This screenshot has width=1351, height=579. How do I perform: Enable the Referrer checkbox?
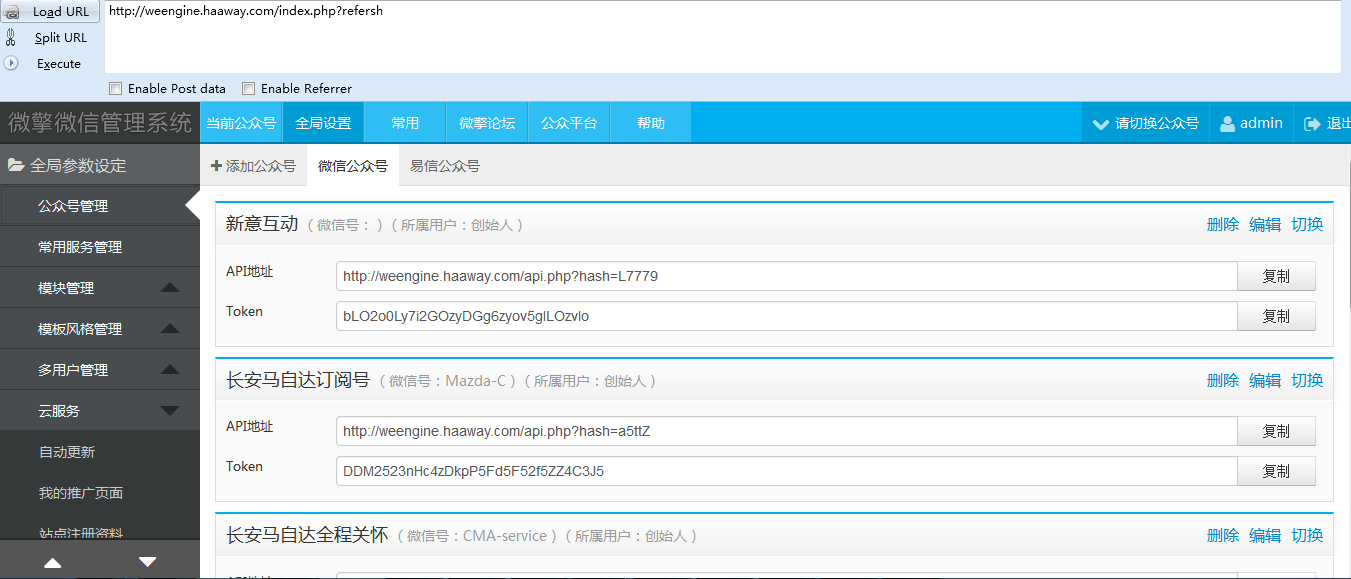pyautogui.click(x=249, y=88)
